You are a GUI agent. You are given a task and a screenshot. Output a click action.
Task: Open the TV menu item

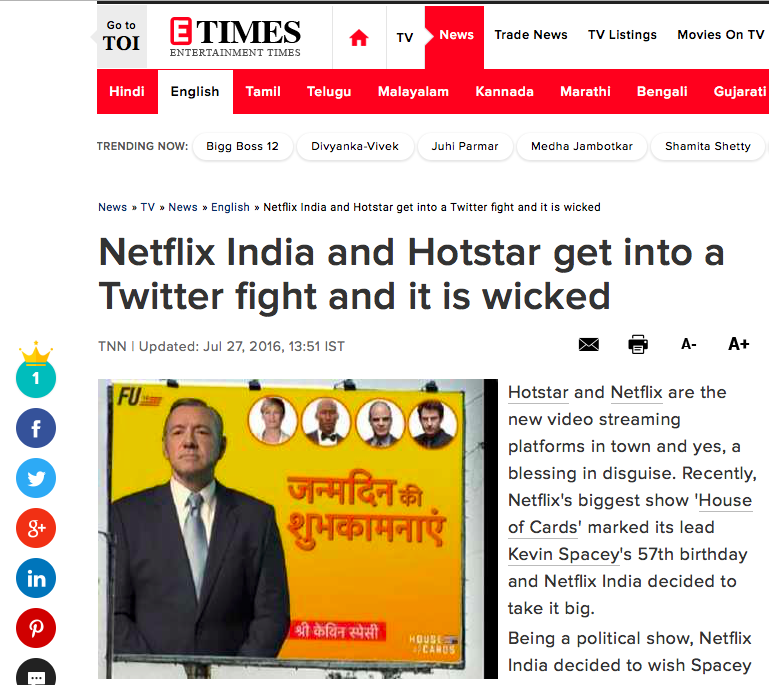[x=405, y=37]
